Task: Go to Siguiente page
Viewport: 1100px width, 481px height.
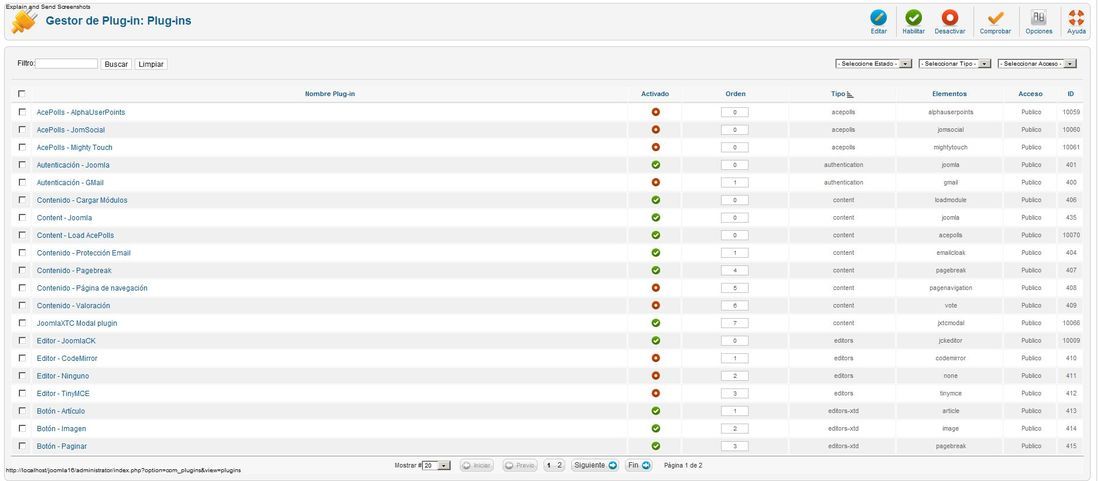Action: tap(594, 466)
